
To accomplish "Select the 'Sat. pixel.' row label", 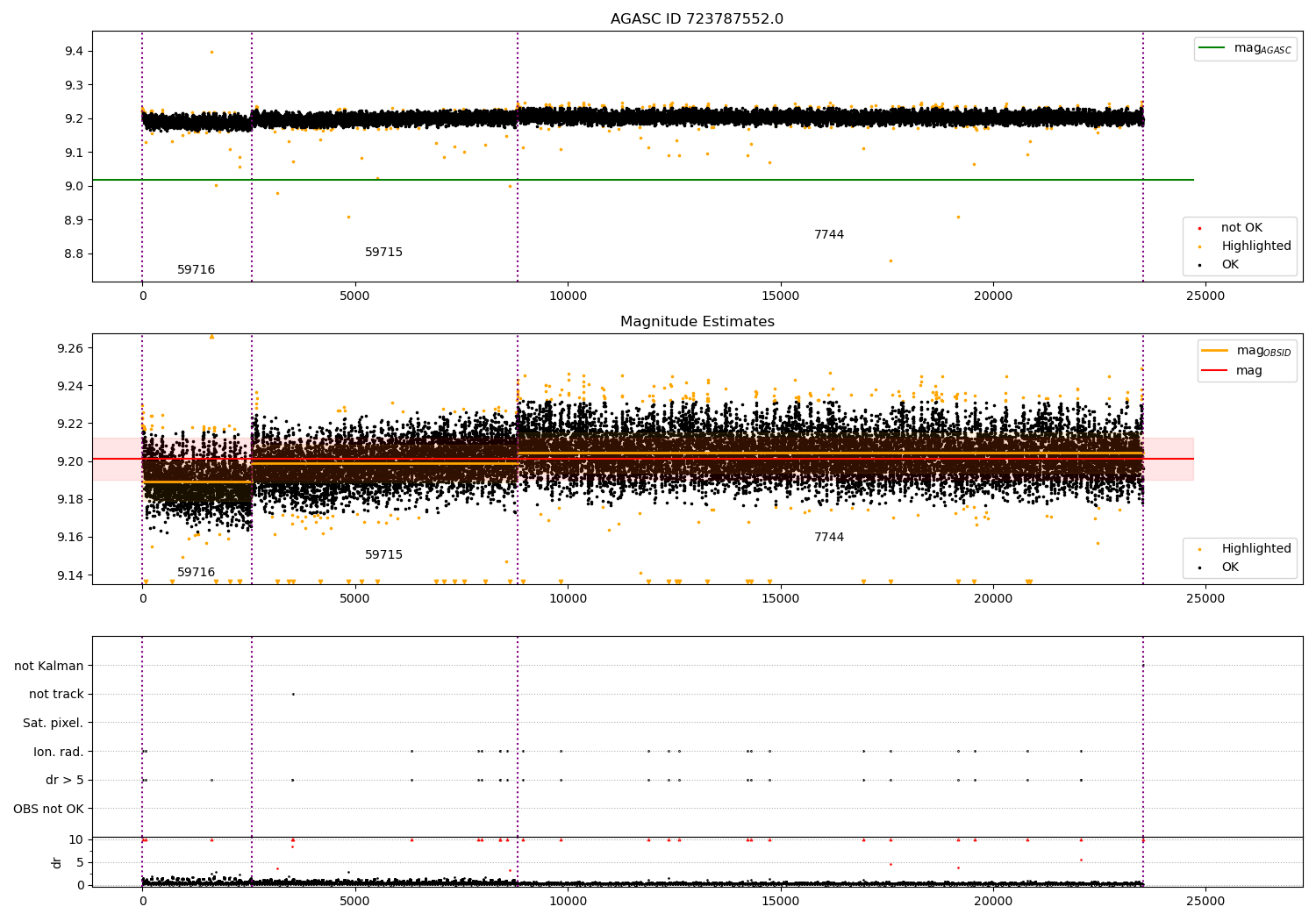I will (x=53, y=723).
